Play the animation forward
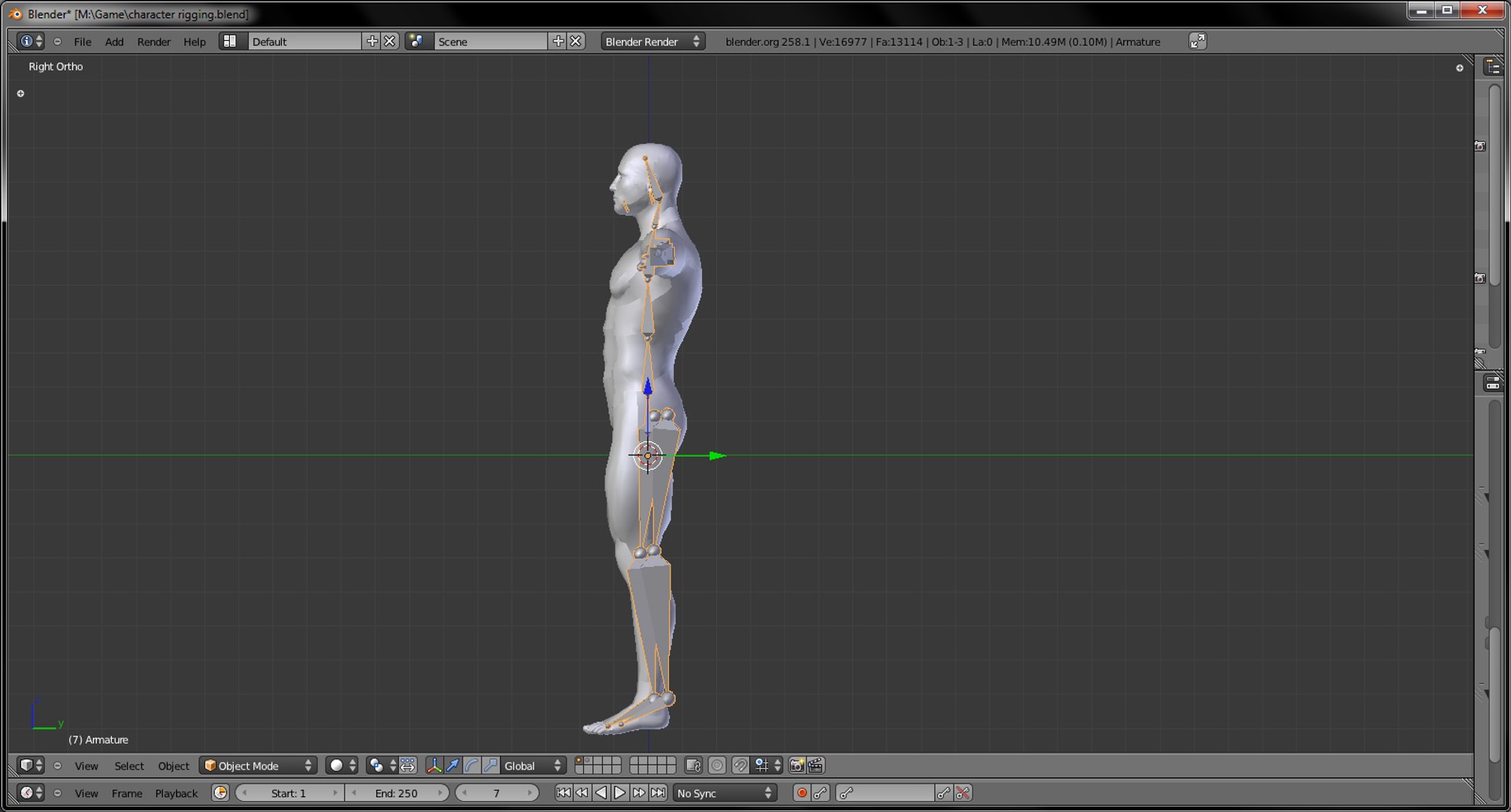 pyautogui.click(x=619, y=793)
